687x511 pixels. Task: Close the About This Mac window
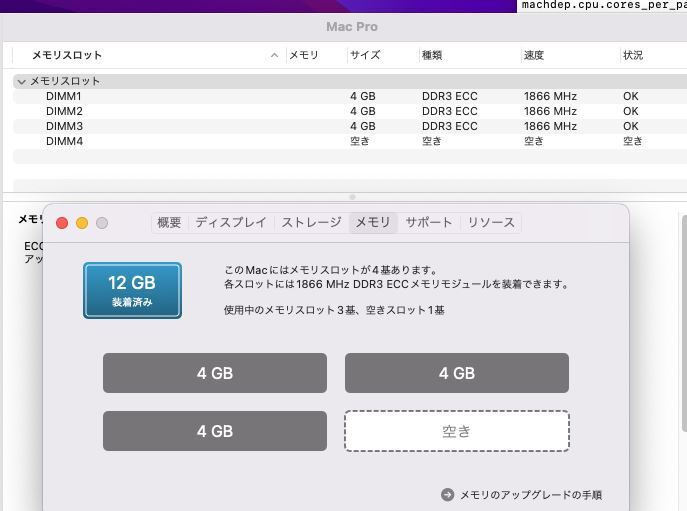click(x=62, y=223)
